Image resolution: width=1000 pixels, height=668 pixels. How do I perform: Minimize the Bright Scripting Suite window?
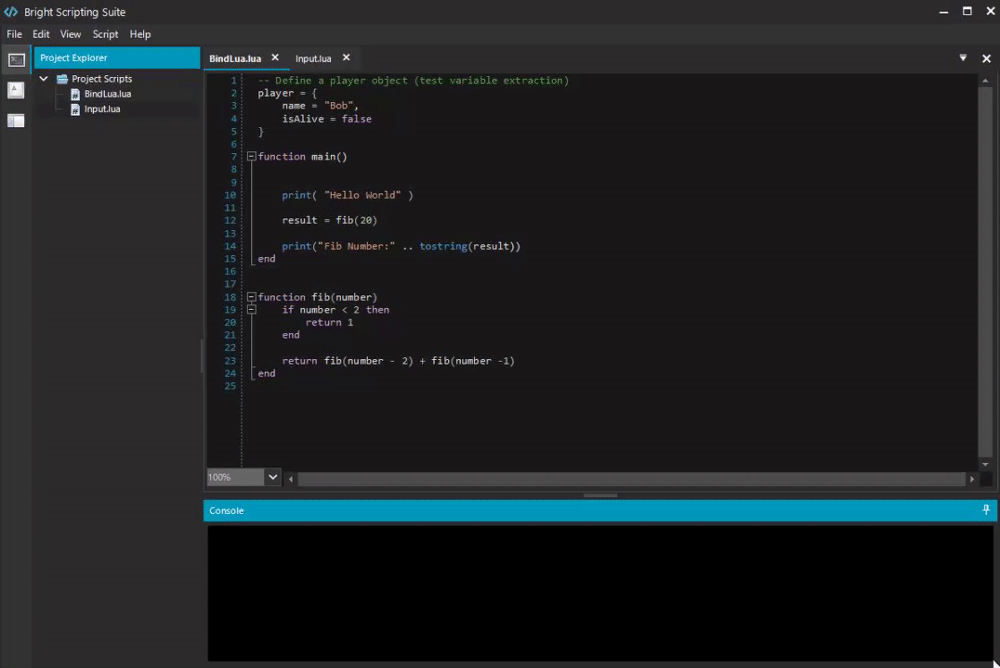(x=944, y=11)
